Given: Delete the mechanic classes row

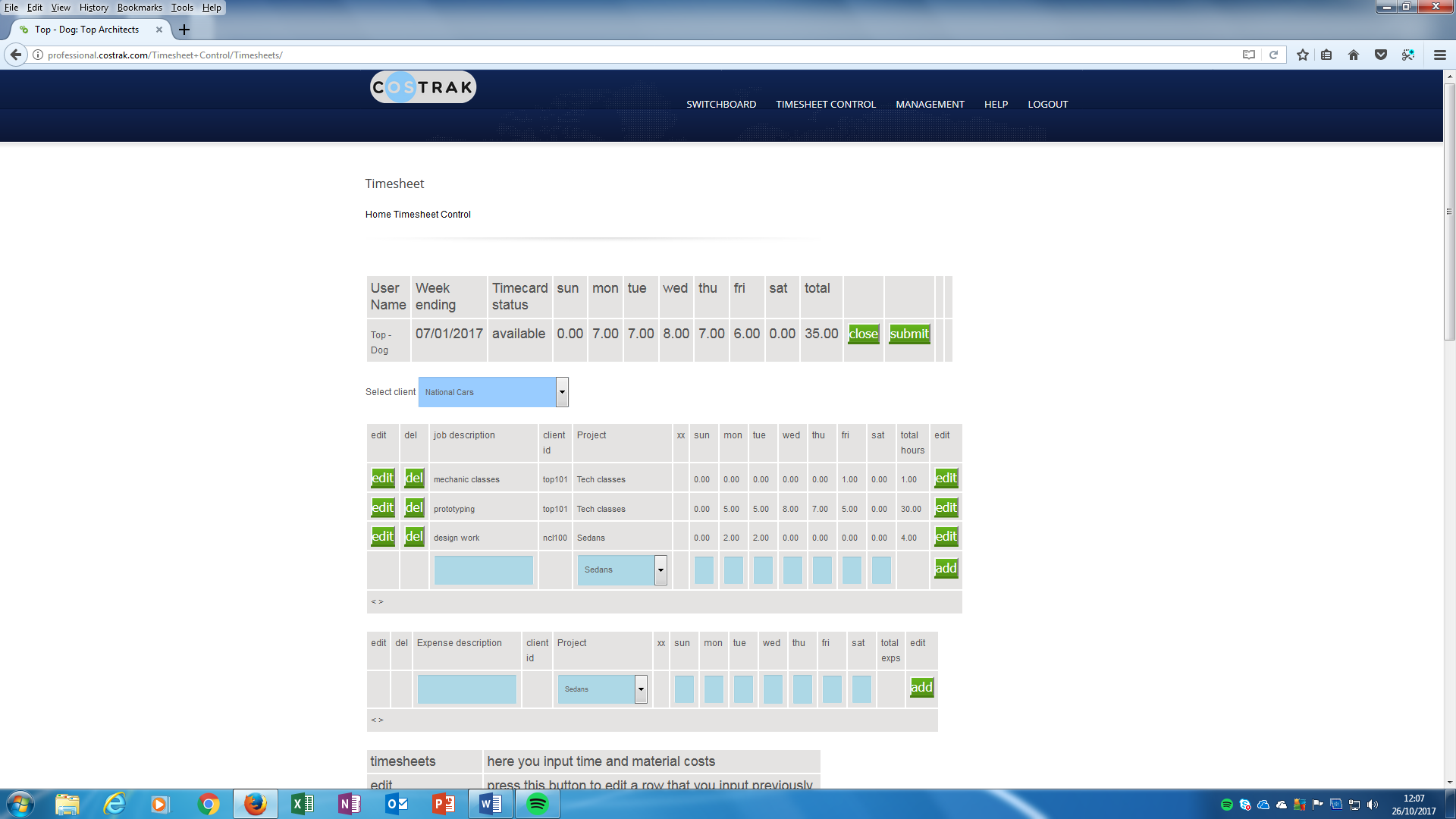Looking at the screenshot, I should (x=414, y=478).
